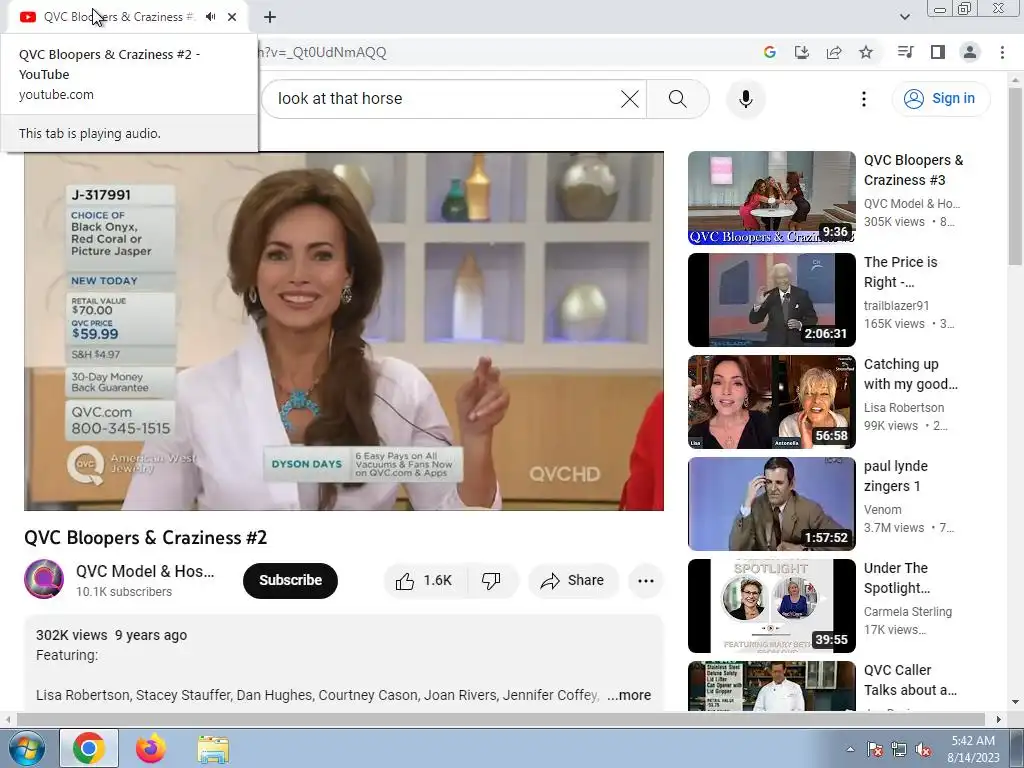
Task: Click the left arrow of horizontal scrollbar
Action: coord(7,719)
